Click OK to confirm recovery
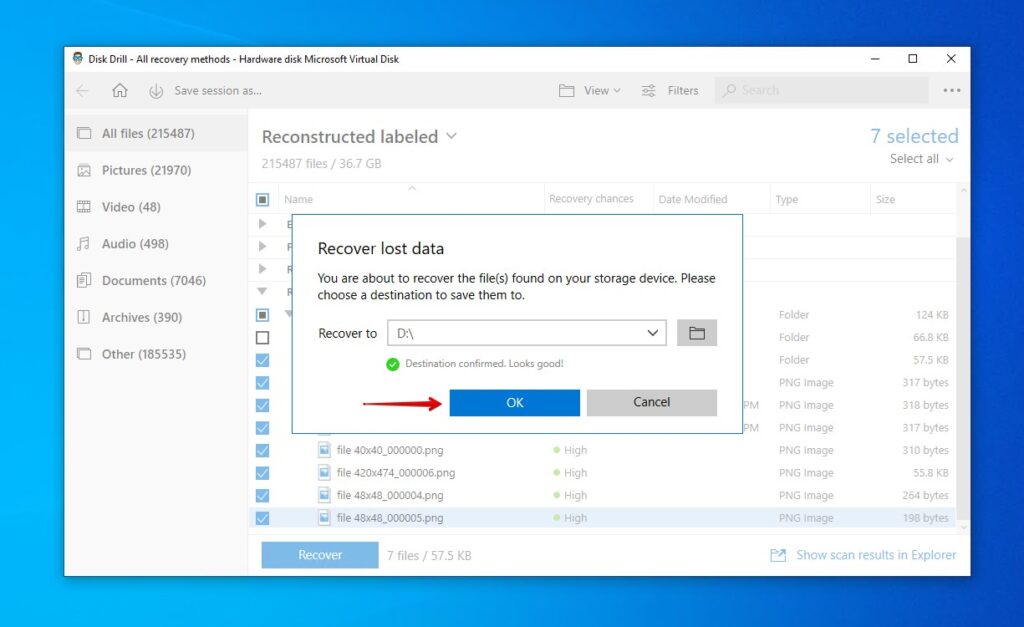This screenshot has height=627, width=1024. click(x=514, y=402)
